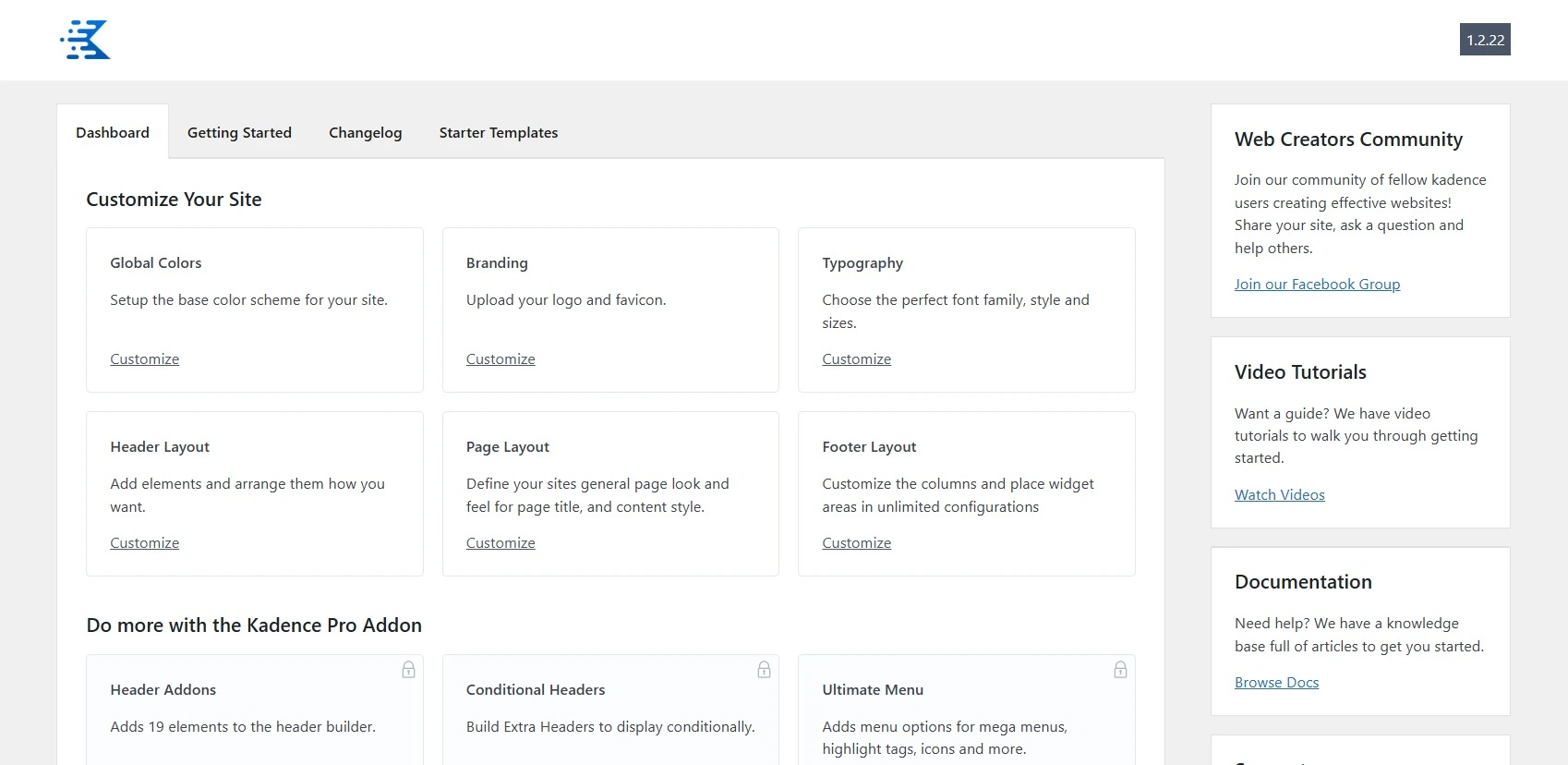Click the lock icon on Conditional Headers card
Screen dimensions: 1568x765
[x=764, y=670]
